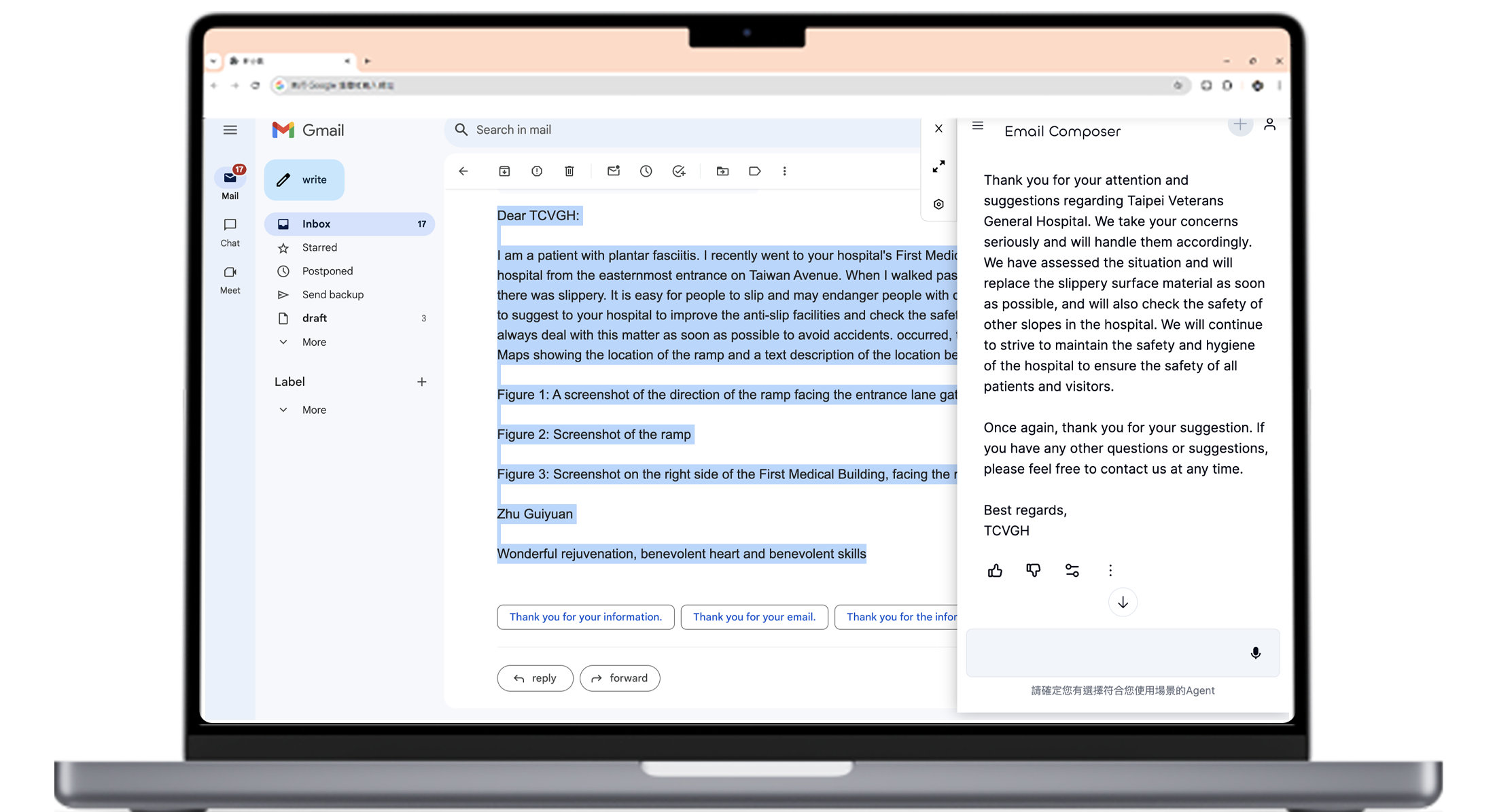This screenshot has height=812, width=1495.
Task: Click the thumbs up icon in Email Composer
Action: click(x=995, y=569)
